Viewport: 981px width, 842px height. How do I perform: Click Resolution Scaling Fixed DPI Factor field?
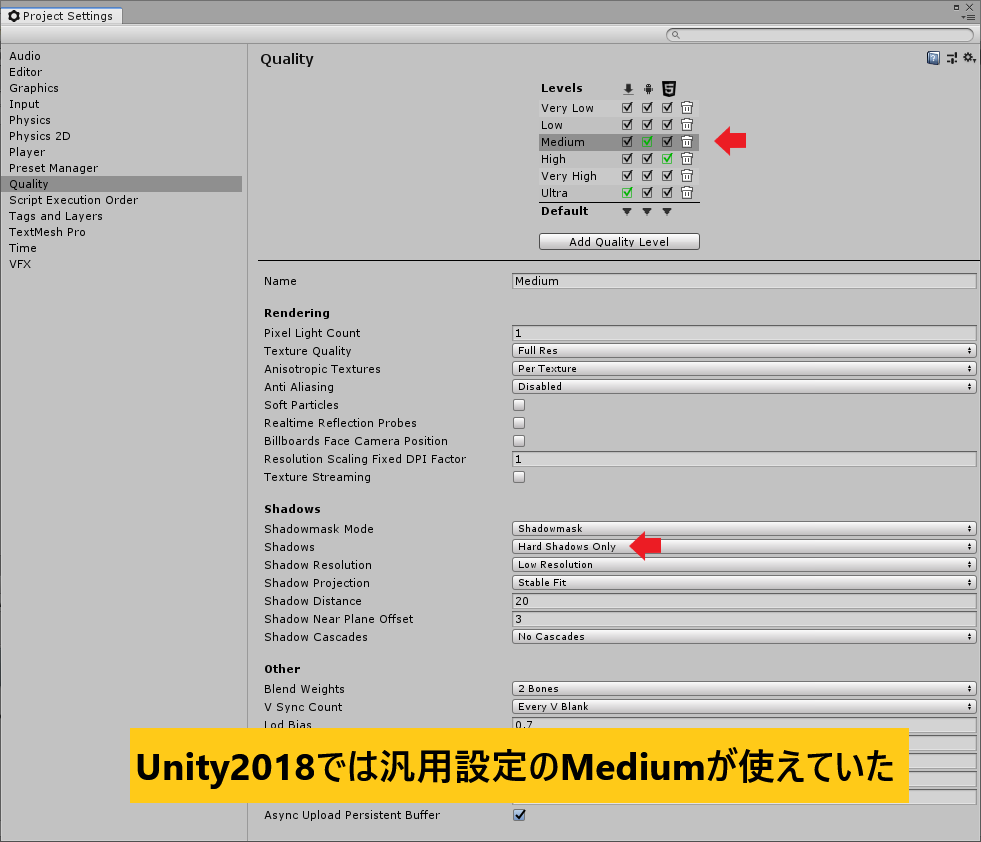tap(744, 459)
